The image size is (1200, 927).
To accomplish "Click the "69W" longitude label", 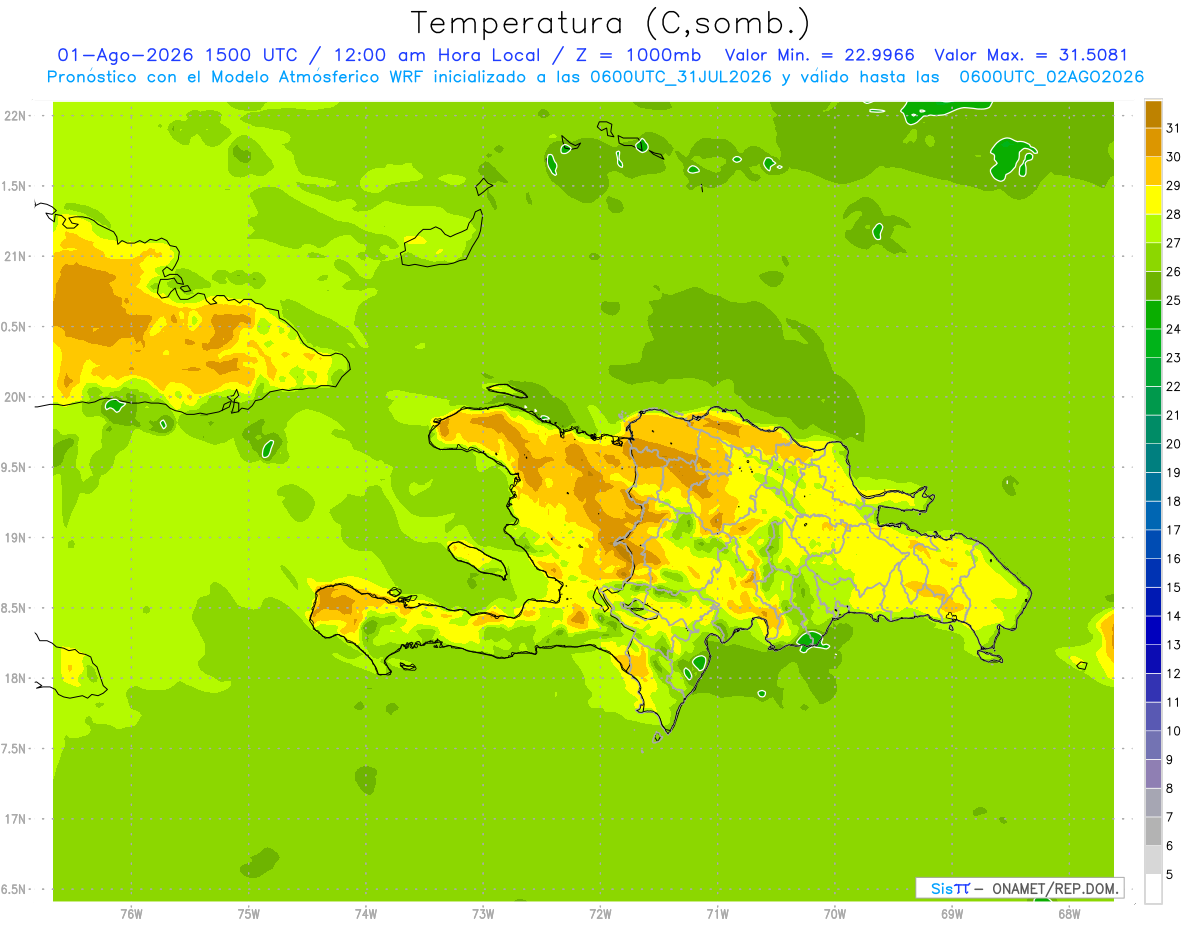I will tap(952, 914).
